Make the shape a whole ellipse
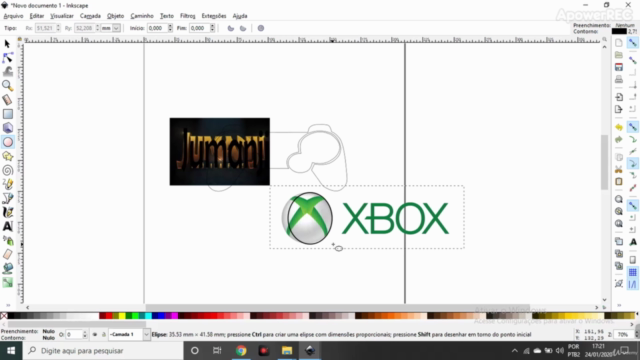 (261, 28)
